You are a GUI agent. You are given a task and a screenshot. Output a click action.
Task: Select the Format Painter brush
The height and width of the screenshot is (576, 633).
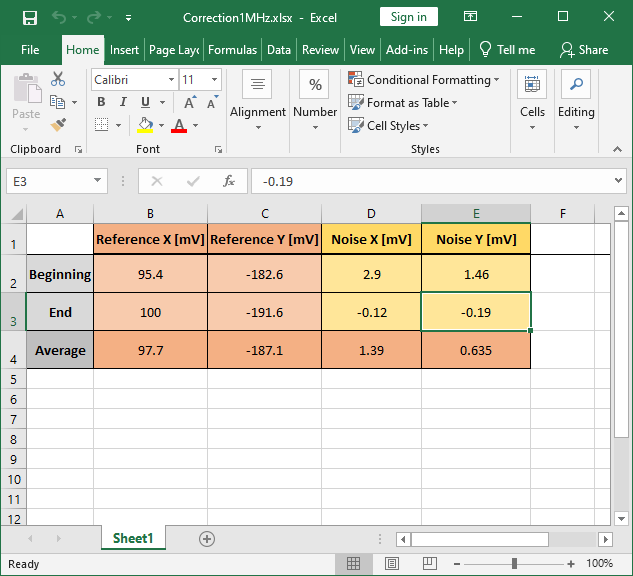click(x=58, y=125)
